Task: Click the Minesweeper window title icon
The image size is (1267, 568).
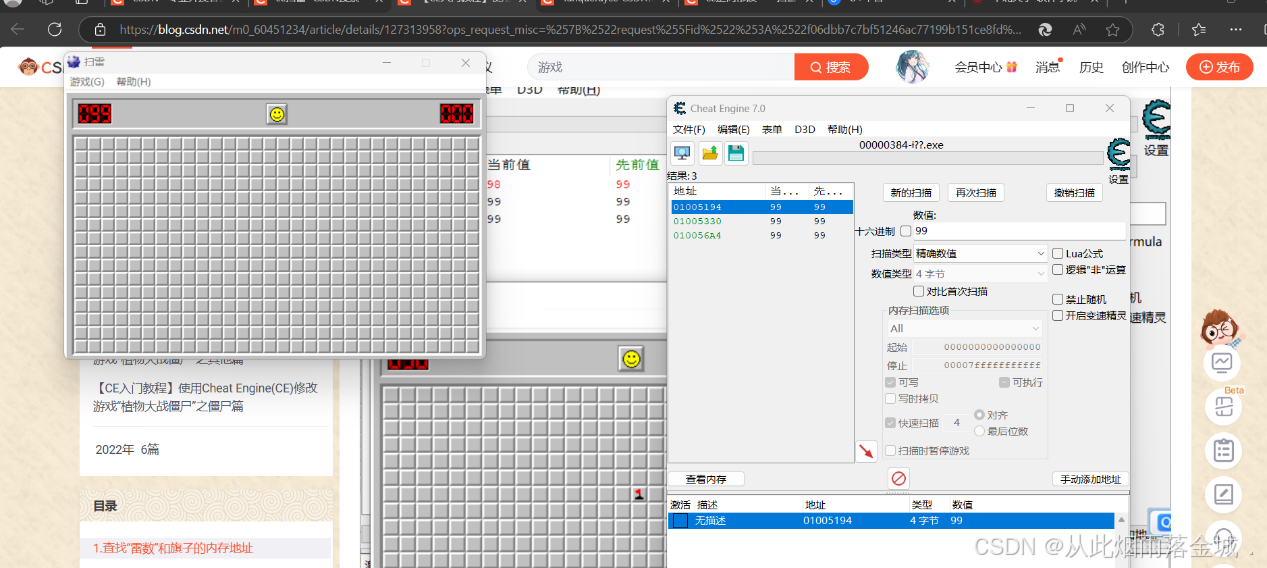Action: [x=74, y=62]
